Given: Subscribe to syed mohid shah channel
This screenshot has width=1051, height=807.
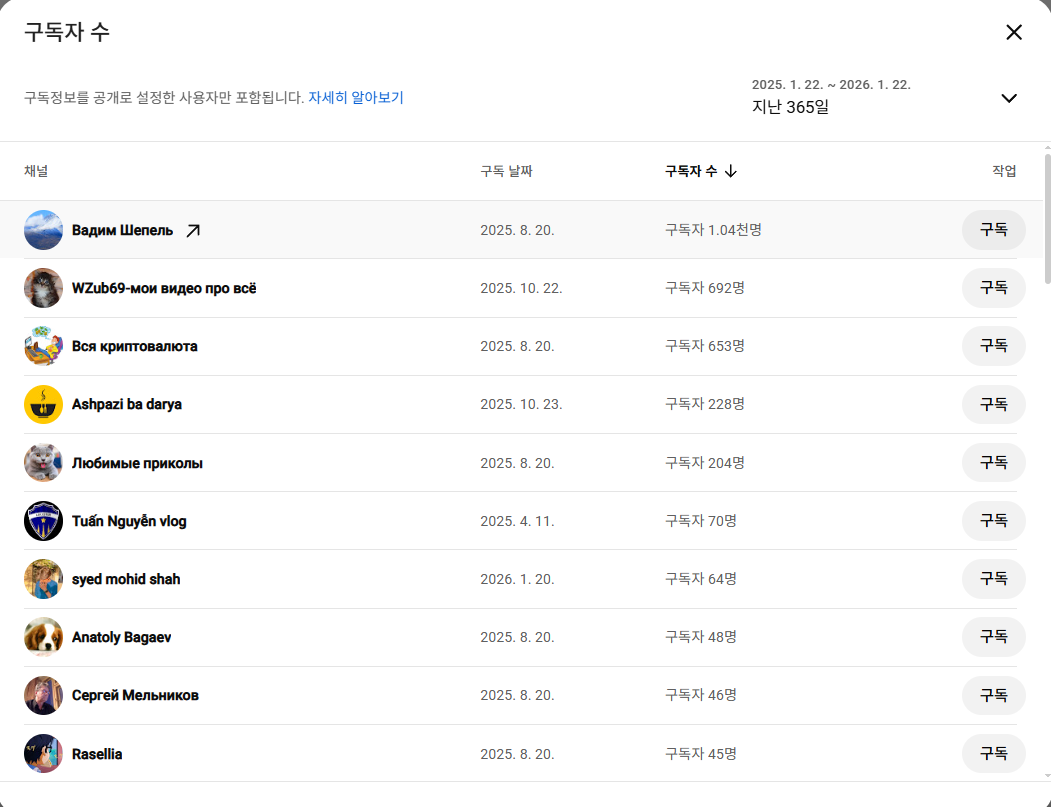Looking at the screenshot, I should pos(993,578).
